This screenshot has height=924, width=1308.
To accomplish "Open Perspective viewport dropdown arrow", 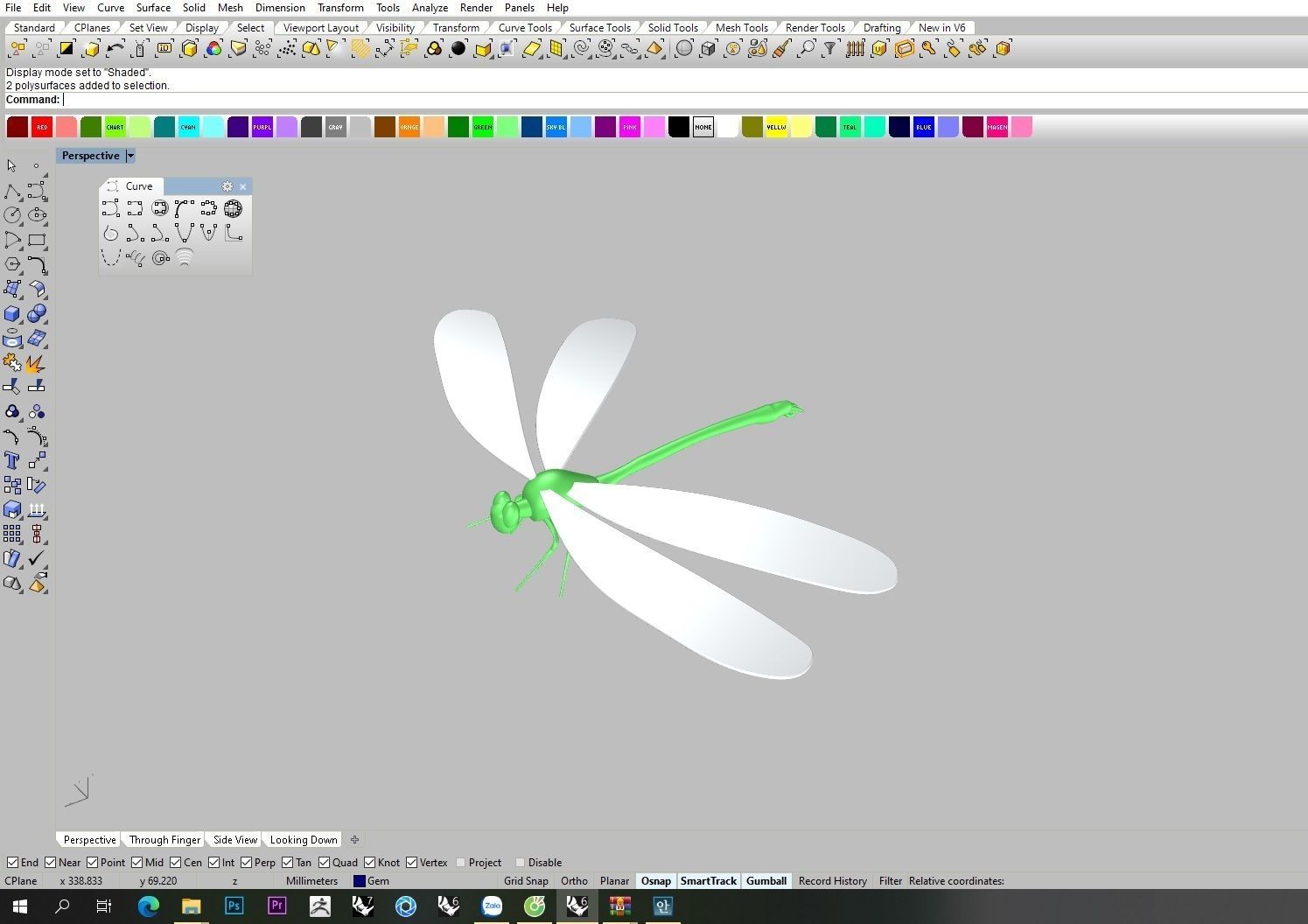I will click(x=130, y=156).
